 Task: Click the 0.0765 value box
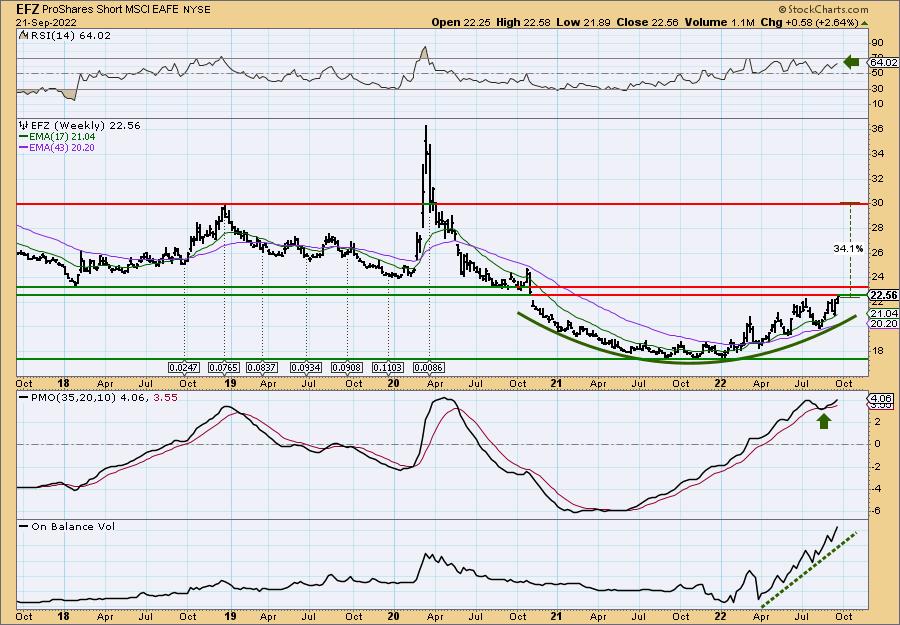pyautogui.click(x=224, y=367)
